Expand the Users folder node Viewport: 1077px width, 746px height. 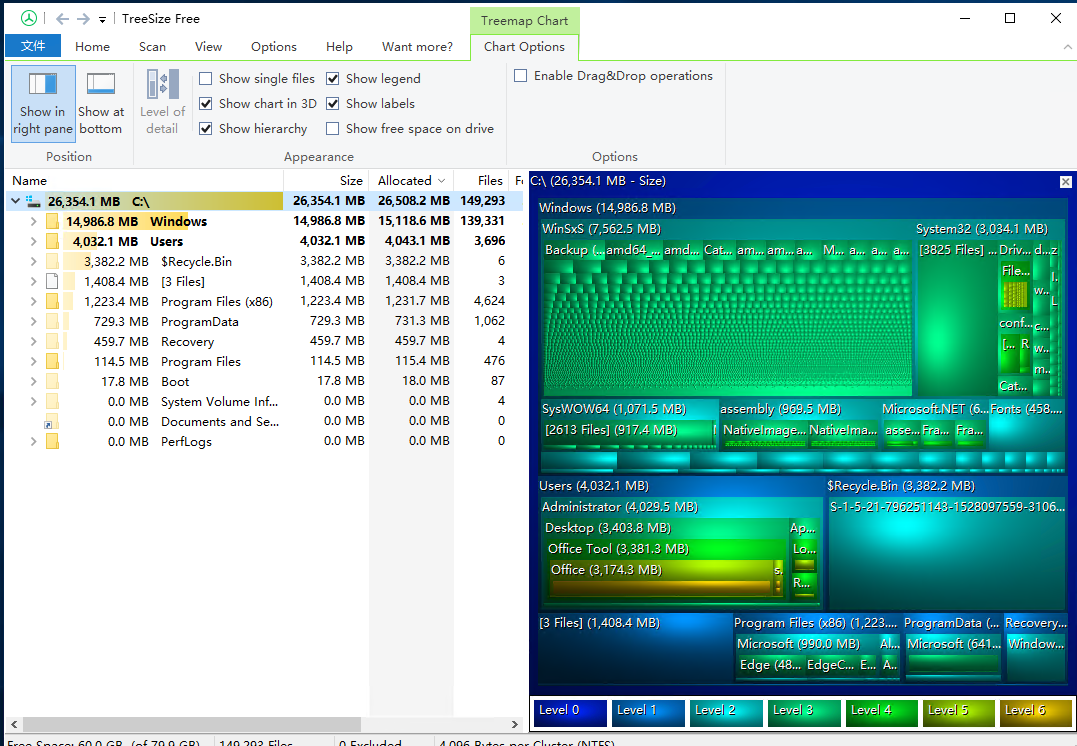[x=33, y=241]
